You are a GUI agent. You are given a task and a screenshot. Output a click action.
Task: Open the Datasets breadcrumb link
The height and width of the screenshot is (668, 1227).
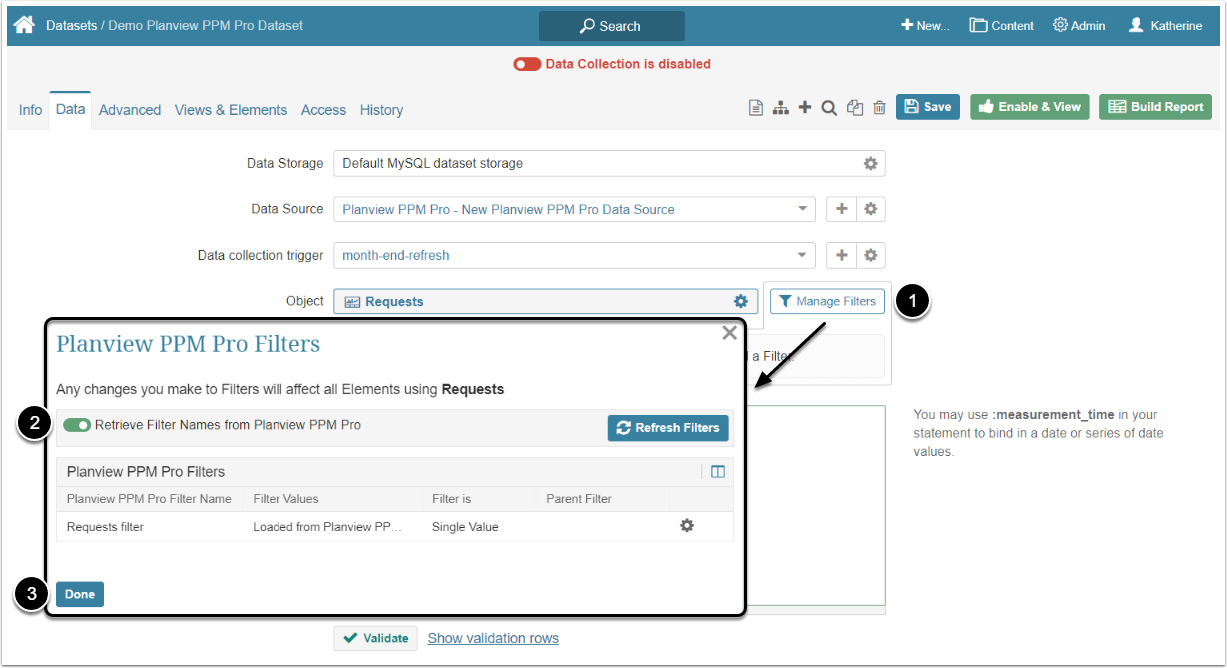(71, 25)
